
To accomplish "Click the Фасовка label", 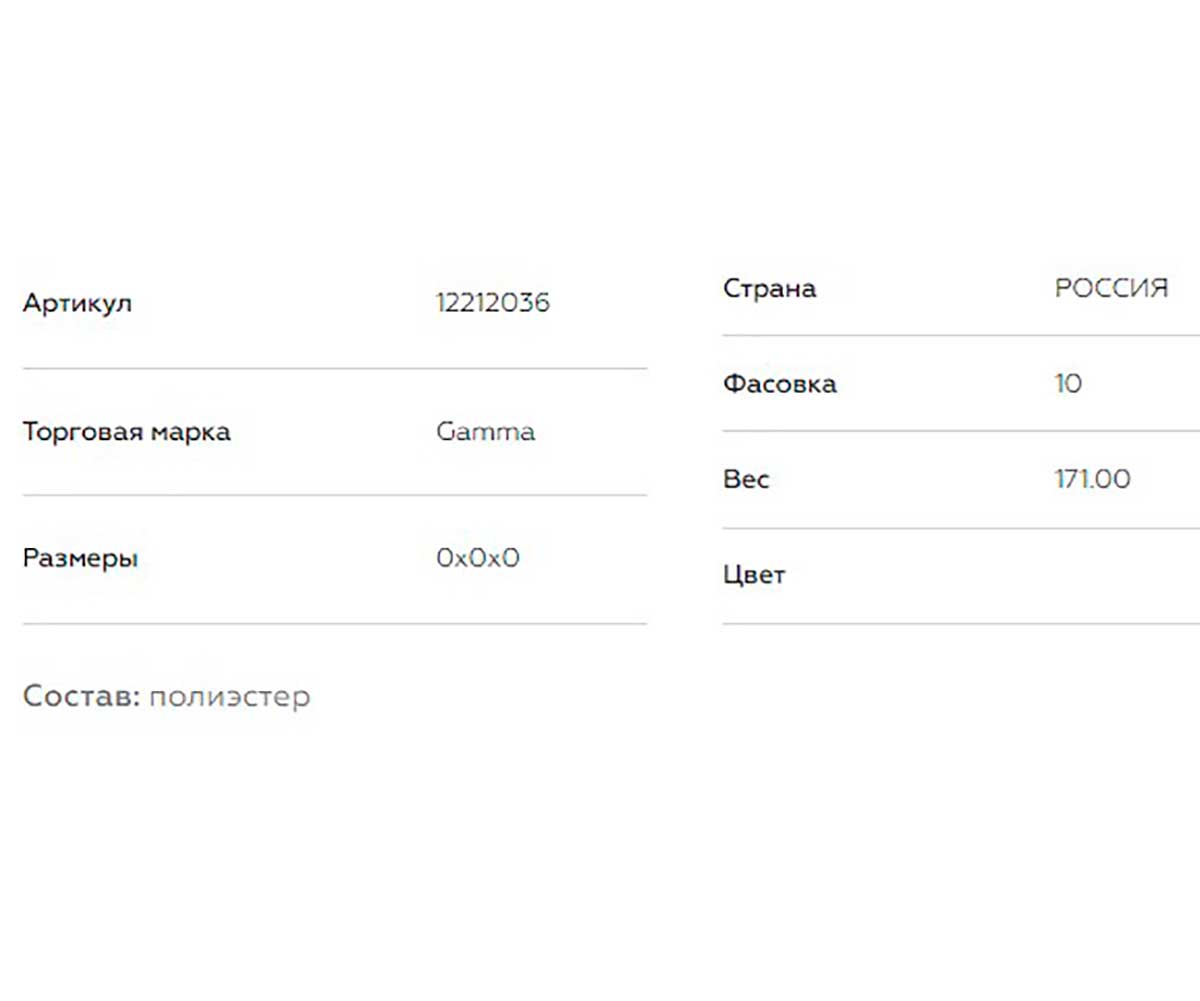I will pyautogui.click(x=779, y=383).
